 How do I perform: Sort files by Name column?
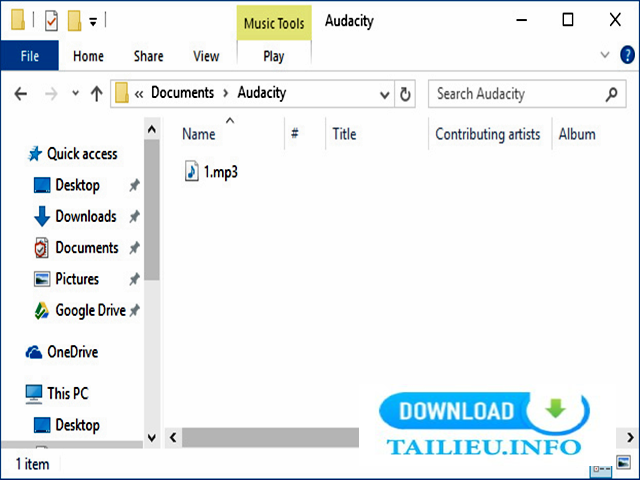coord(199,134)
